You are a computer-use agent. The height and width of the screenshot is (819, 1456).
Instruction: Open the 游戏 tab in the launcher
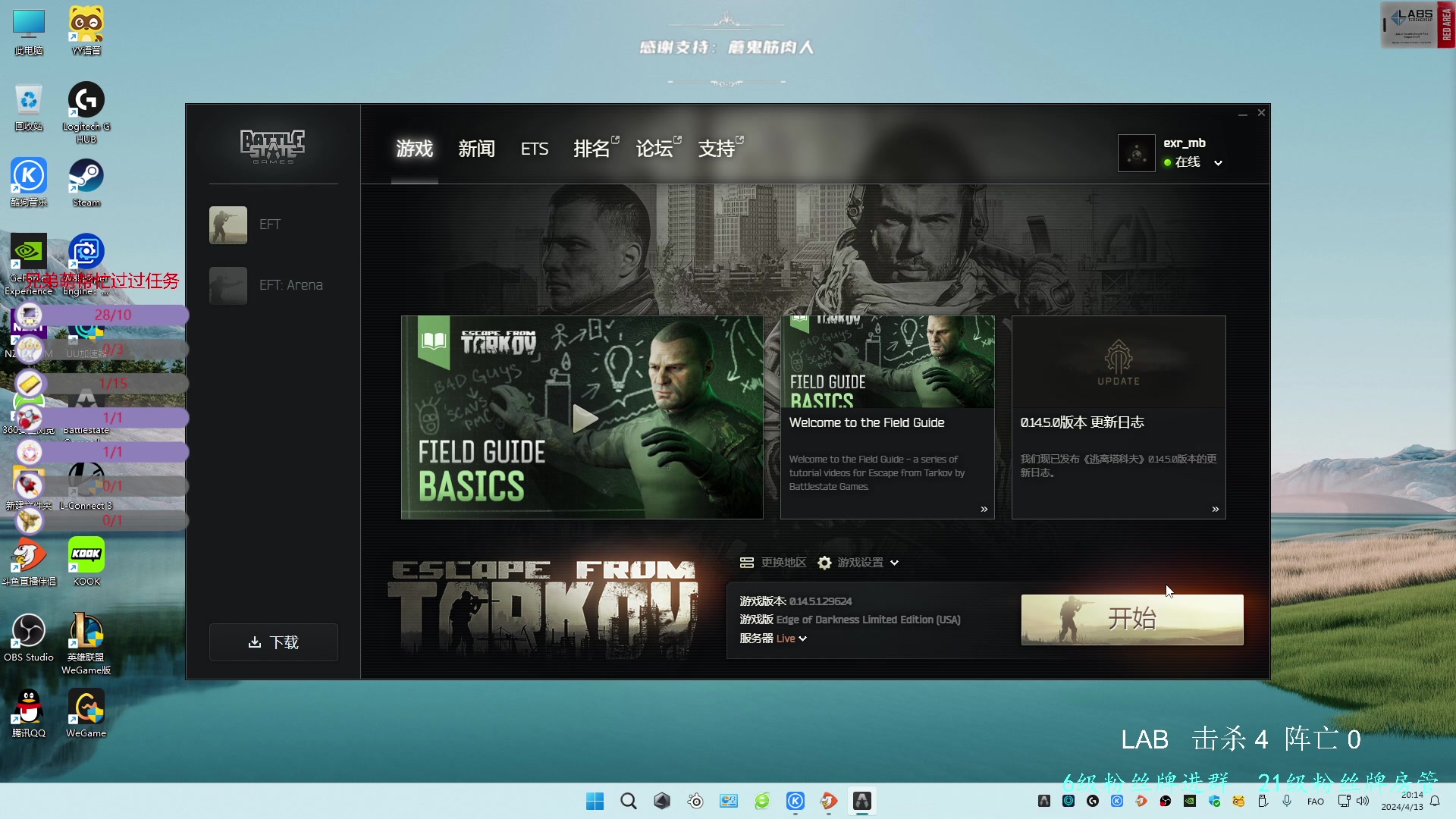coord(414,149)
